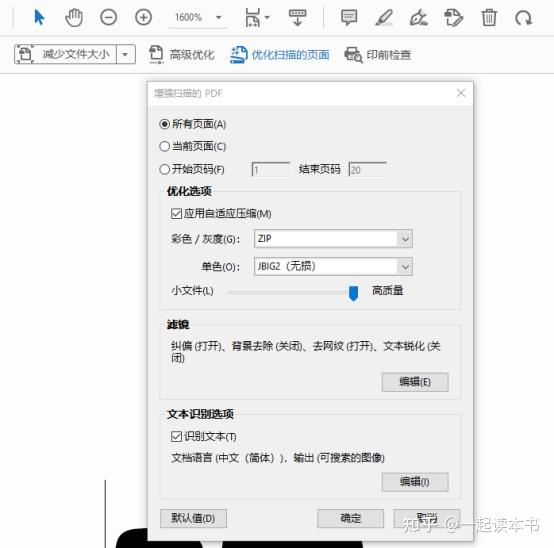Click the 确定 button

click(350, 518)
